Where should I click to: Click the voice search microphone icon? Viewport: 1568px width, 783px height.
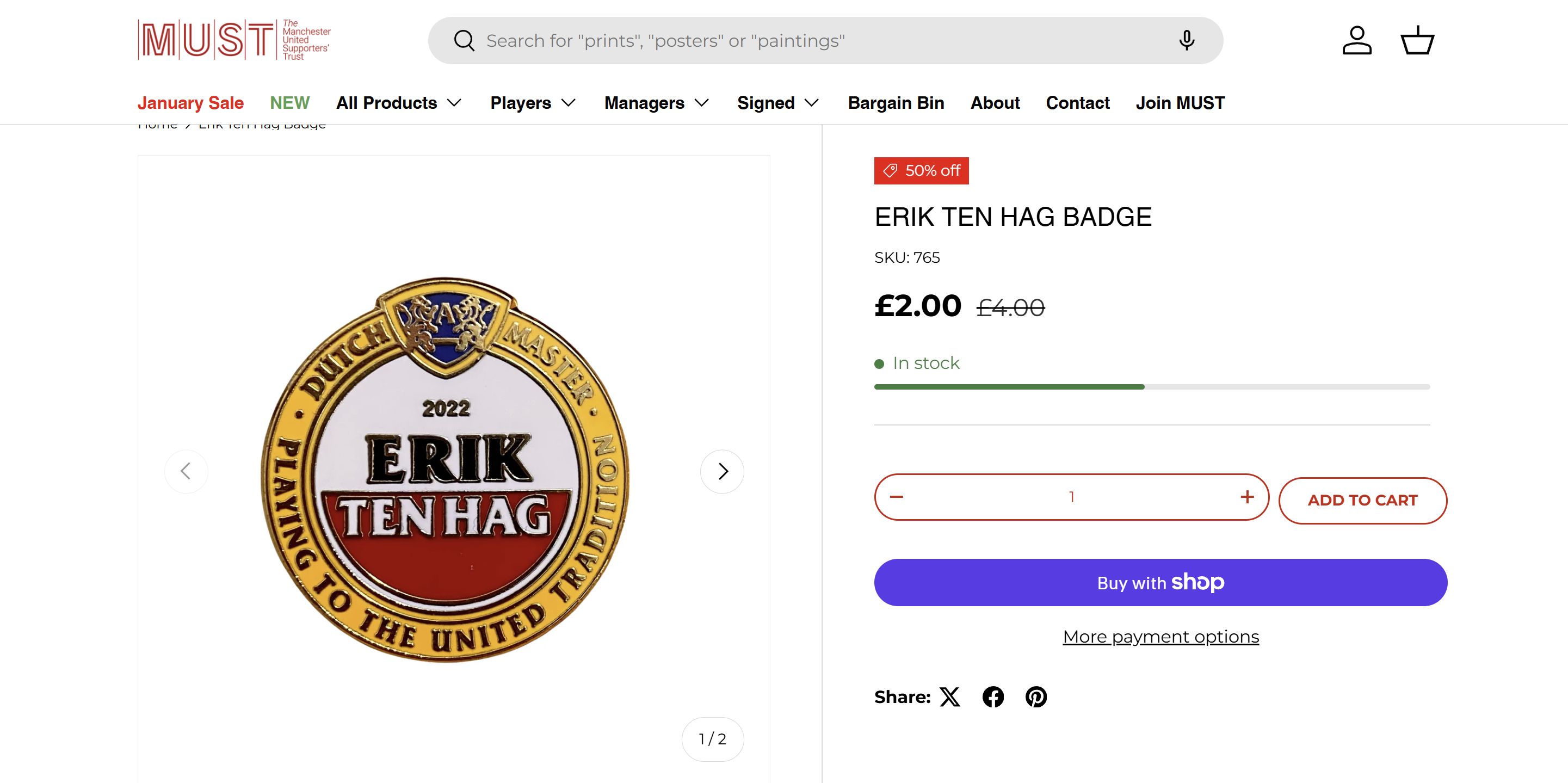tap(1187, 41)
